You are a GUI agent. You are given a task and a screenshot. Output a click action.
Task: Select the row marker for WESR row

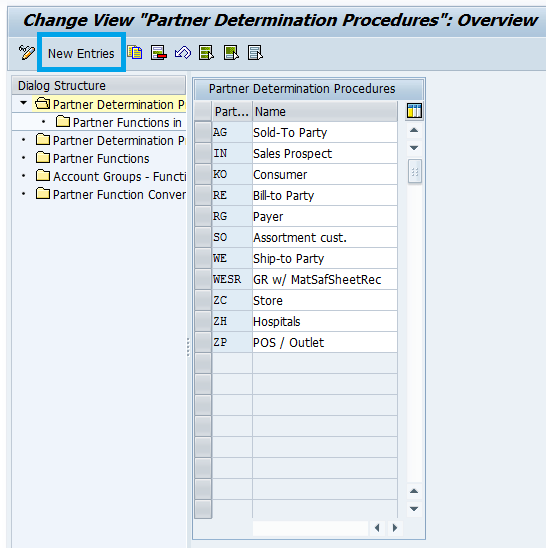pyautogui.click(x=203, y=279)
